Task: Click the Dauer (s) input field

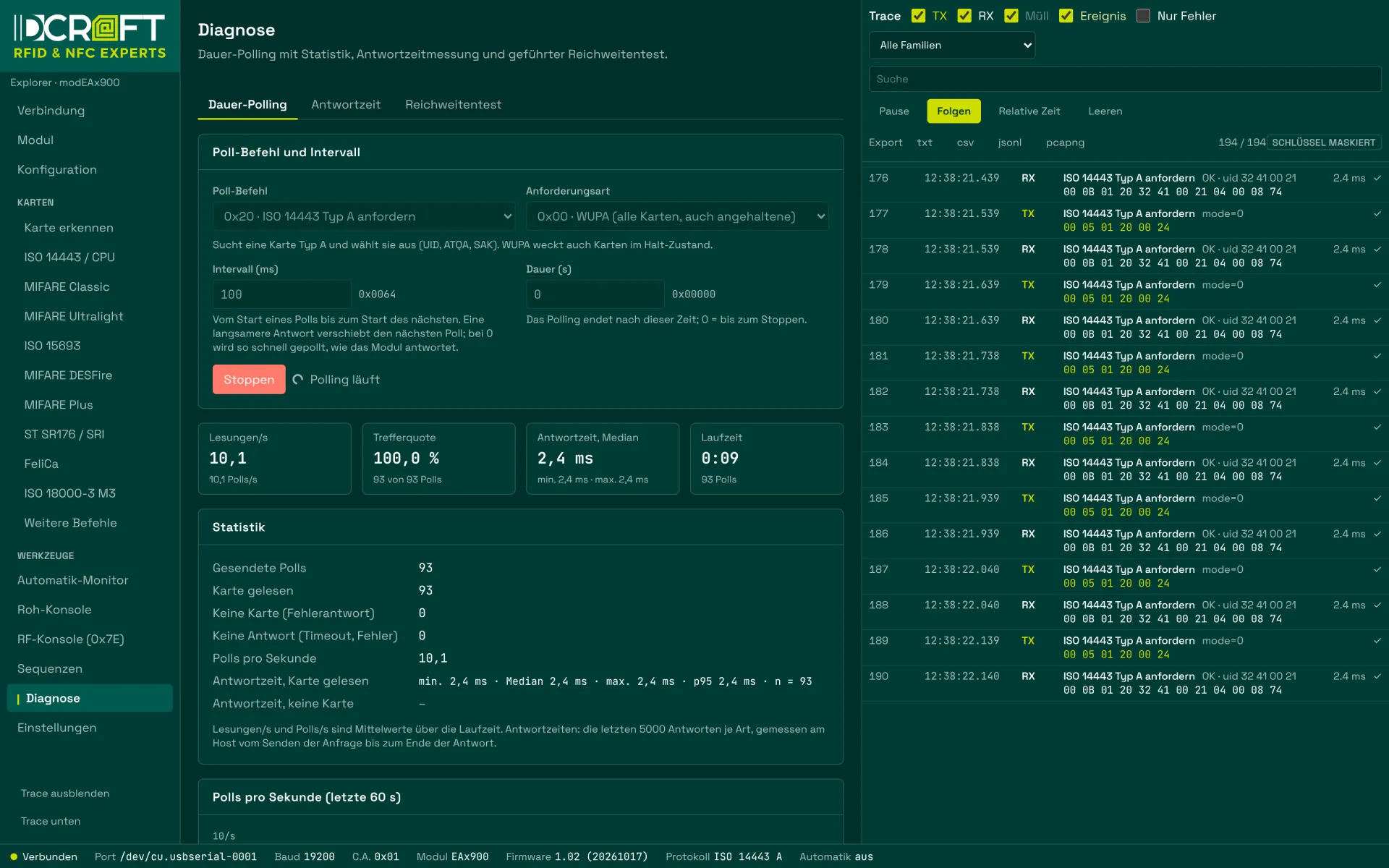Action: point(595,294)
